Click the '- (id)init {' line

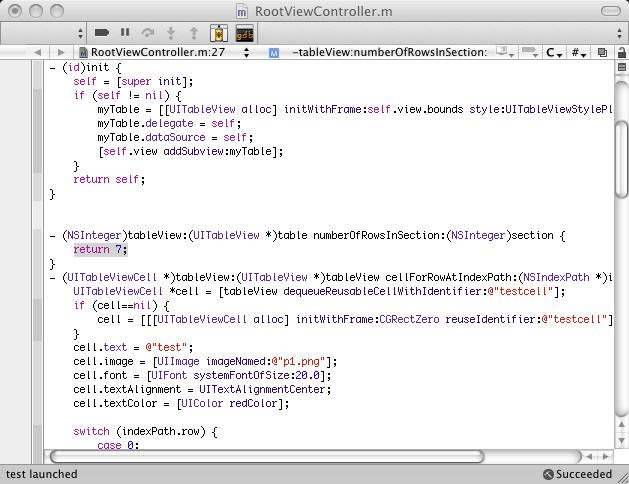coord(85,67)
